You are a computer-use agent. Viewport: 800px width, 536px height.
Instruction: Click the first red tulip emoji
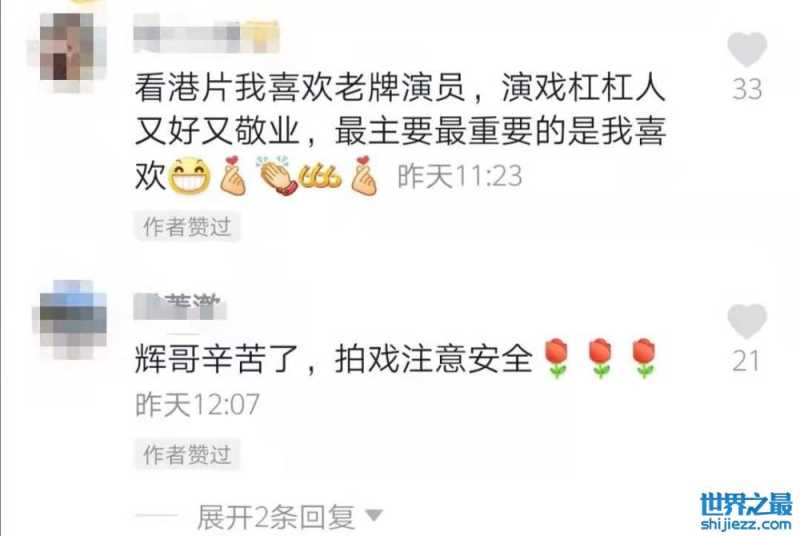[557, 358]
